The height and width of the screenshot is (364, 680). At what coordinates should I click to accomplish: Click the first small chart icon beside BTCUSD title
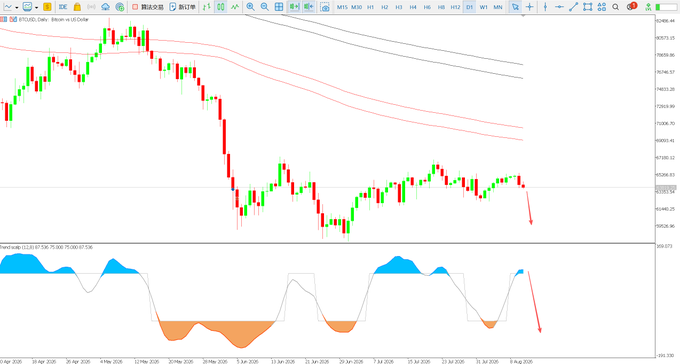pos(3,20)
